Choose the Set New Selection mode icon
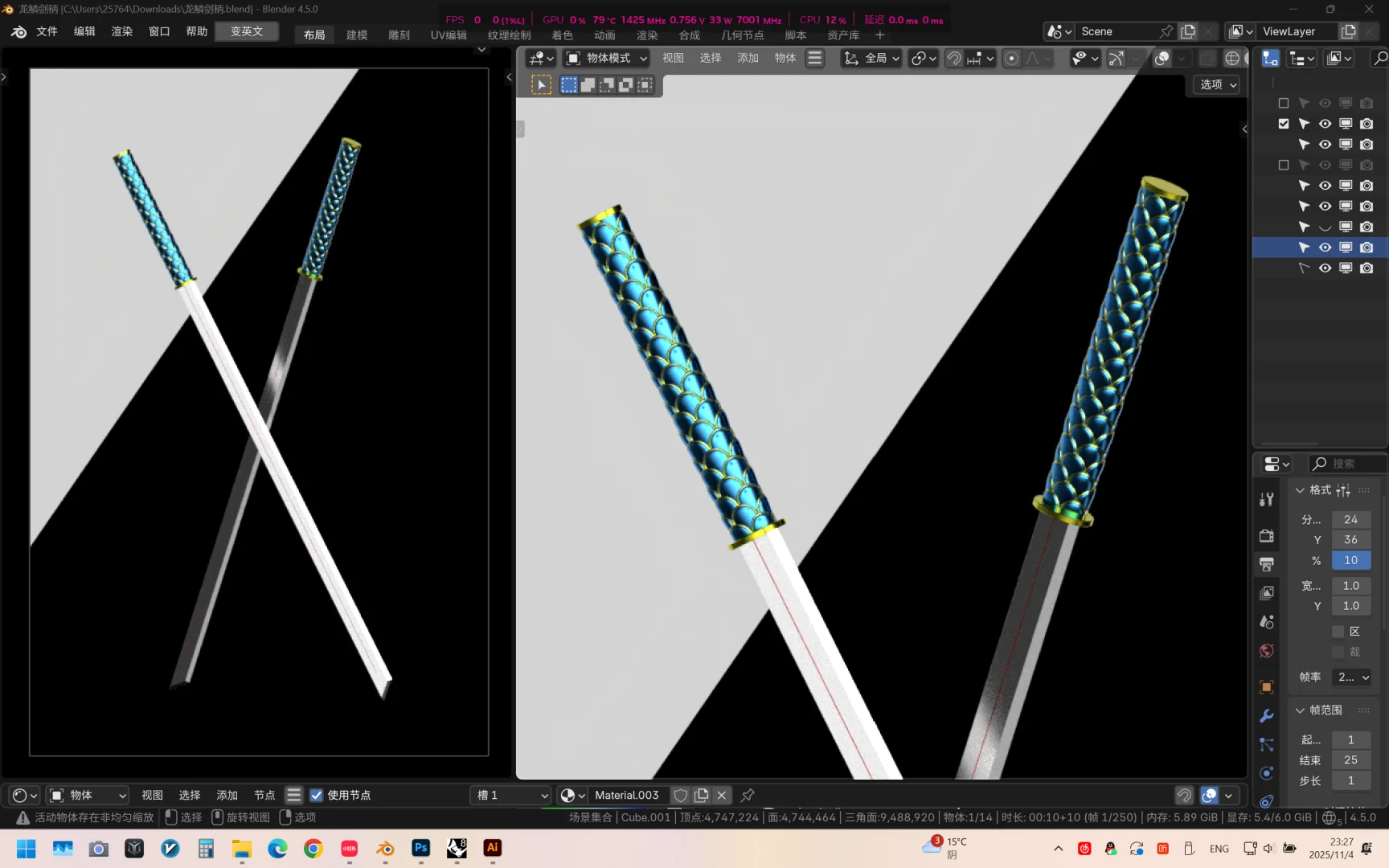 569,84
